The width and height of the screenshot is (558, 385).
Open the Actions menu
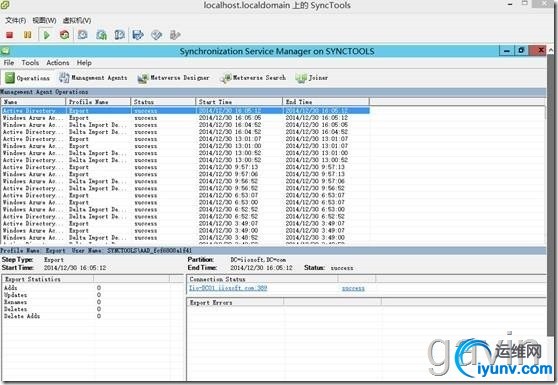58,63
